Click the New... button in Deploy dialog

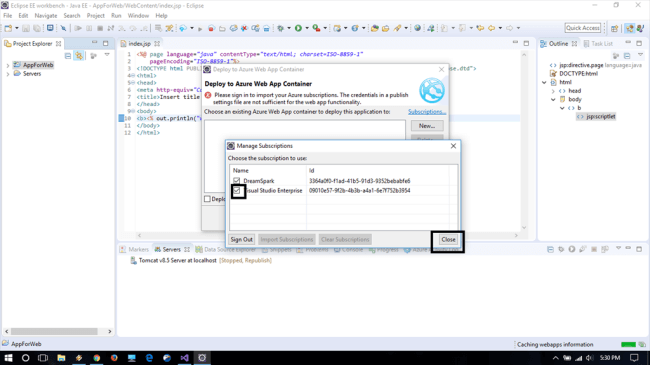(427, 126)
